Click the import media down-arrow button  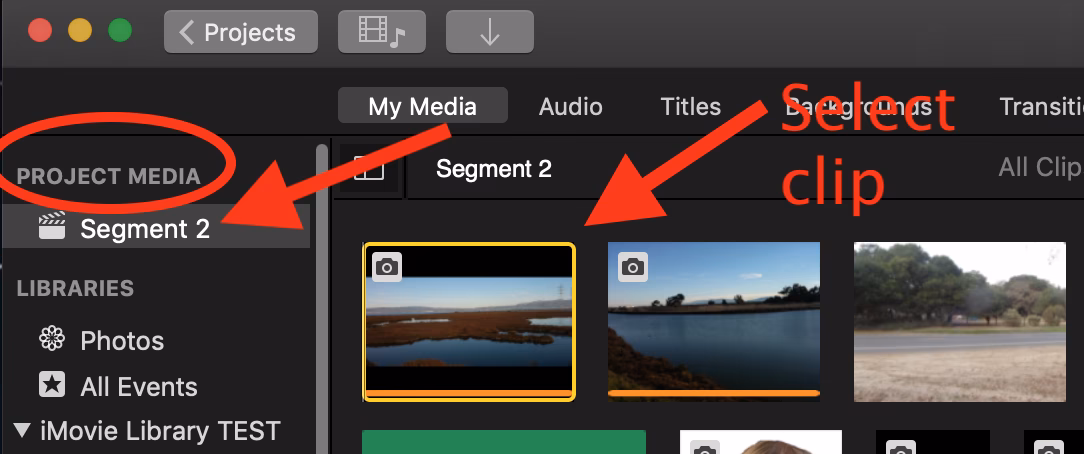489,32
